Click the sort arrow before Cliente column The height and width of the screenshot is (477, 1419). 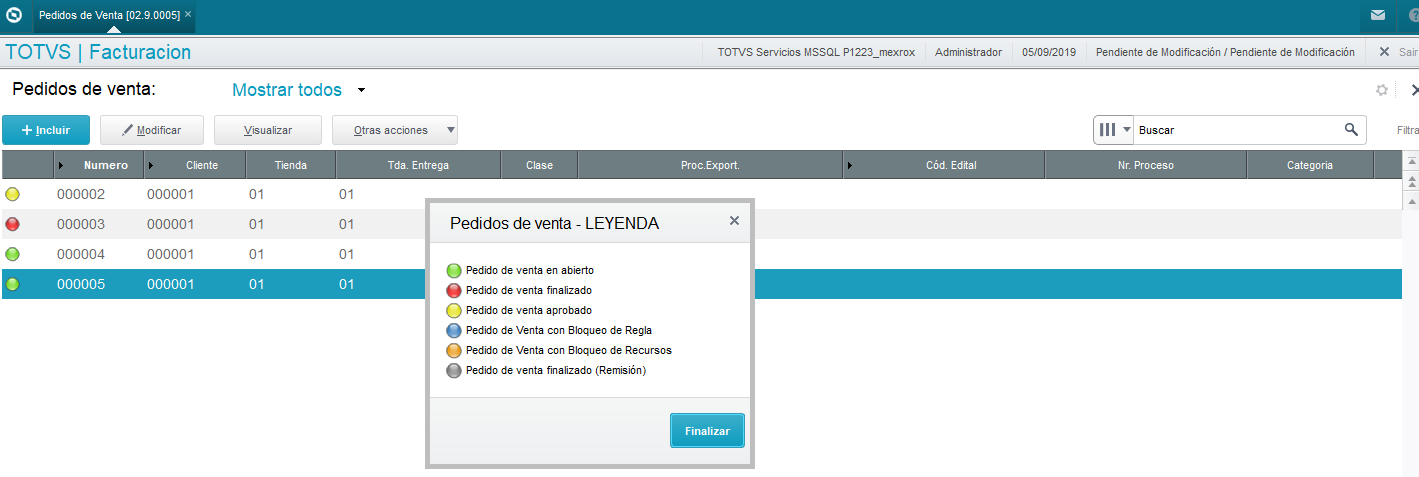(151, 165)
